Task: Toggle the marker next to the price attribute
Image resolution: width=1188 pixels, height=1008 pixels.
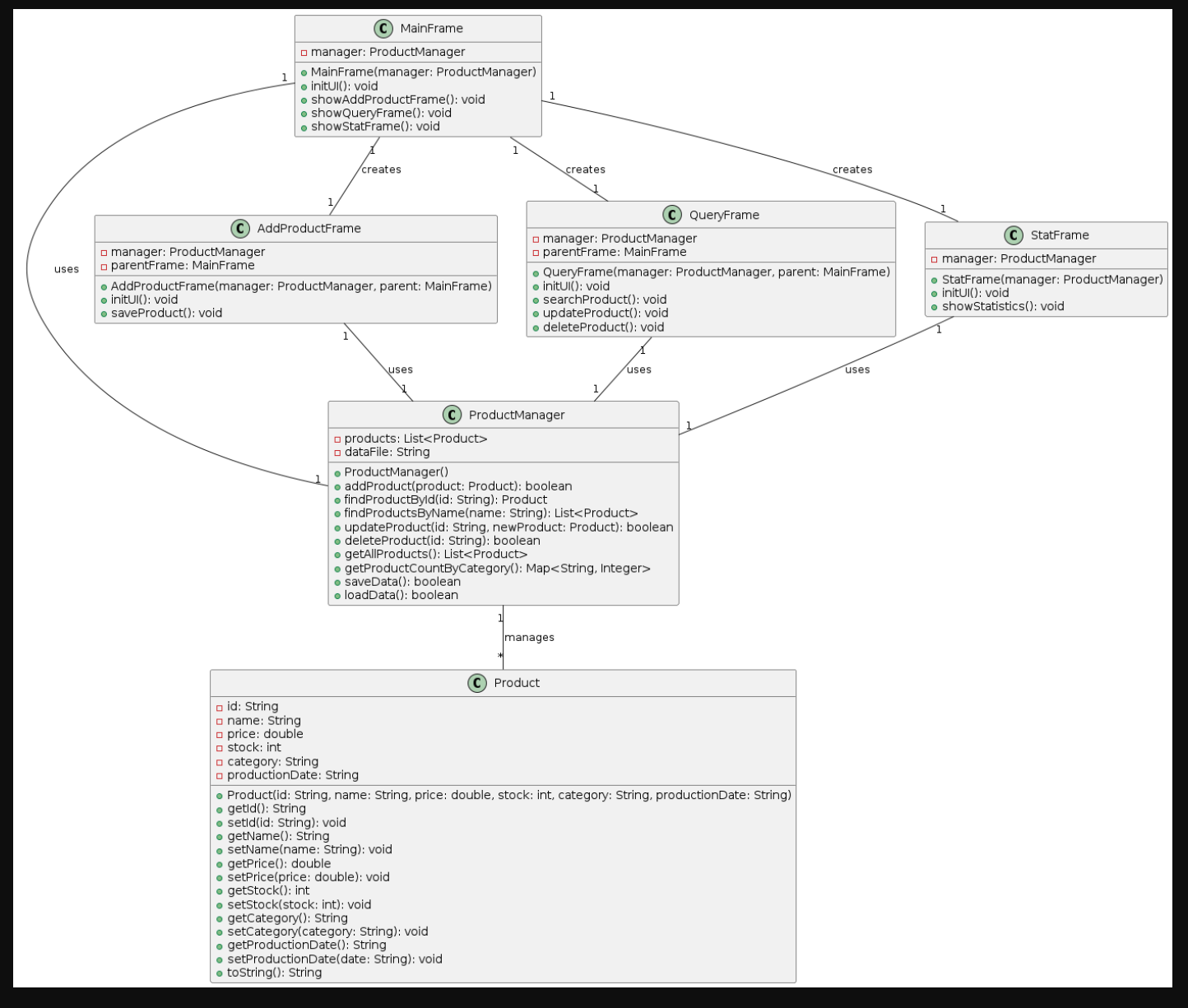Action: pyautogui.click(x=219, y=734)
